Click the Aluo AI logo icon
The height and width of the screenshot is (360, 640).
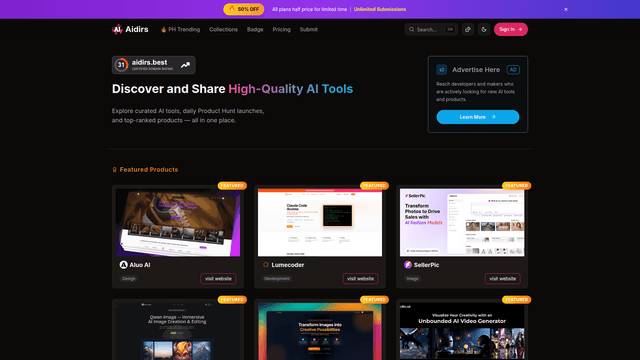(123, 265)
